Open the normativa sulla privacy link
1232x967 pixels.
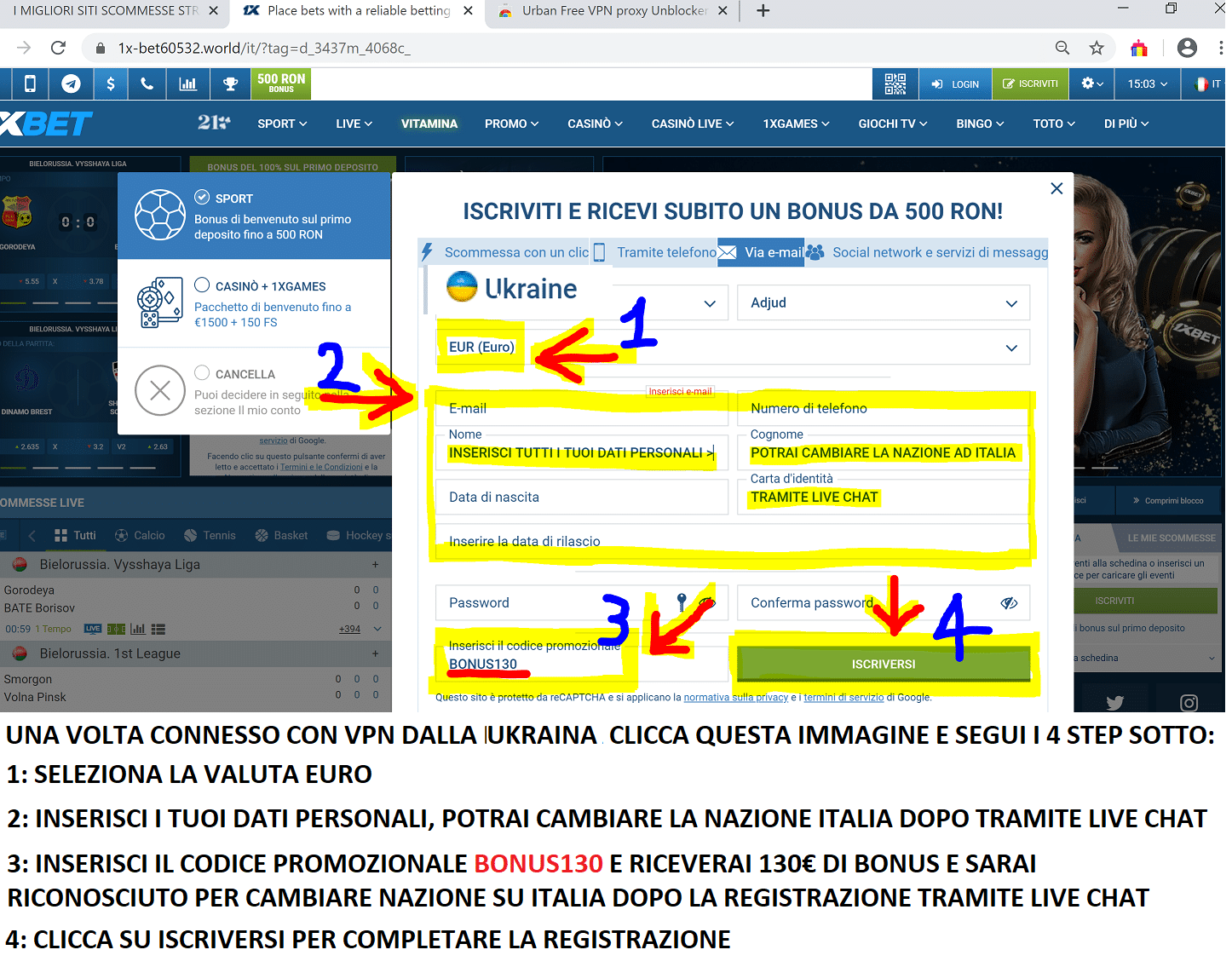736,697
